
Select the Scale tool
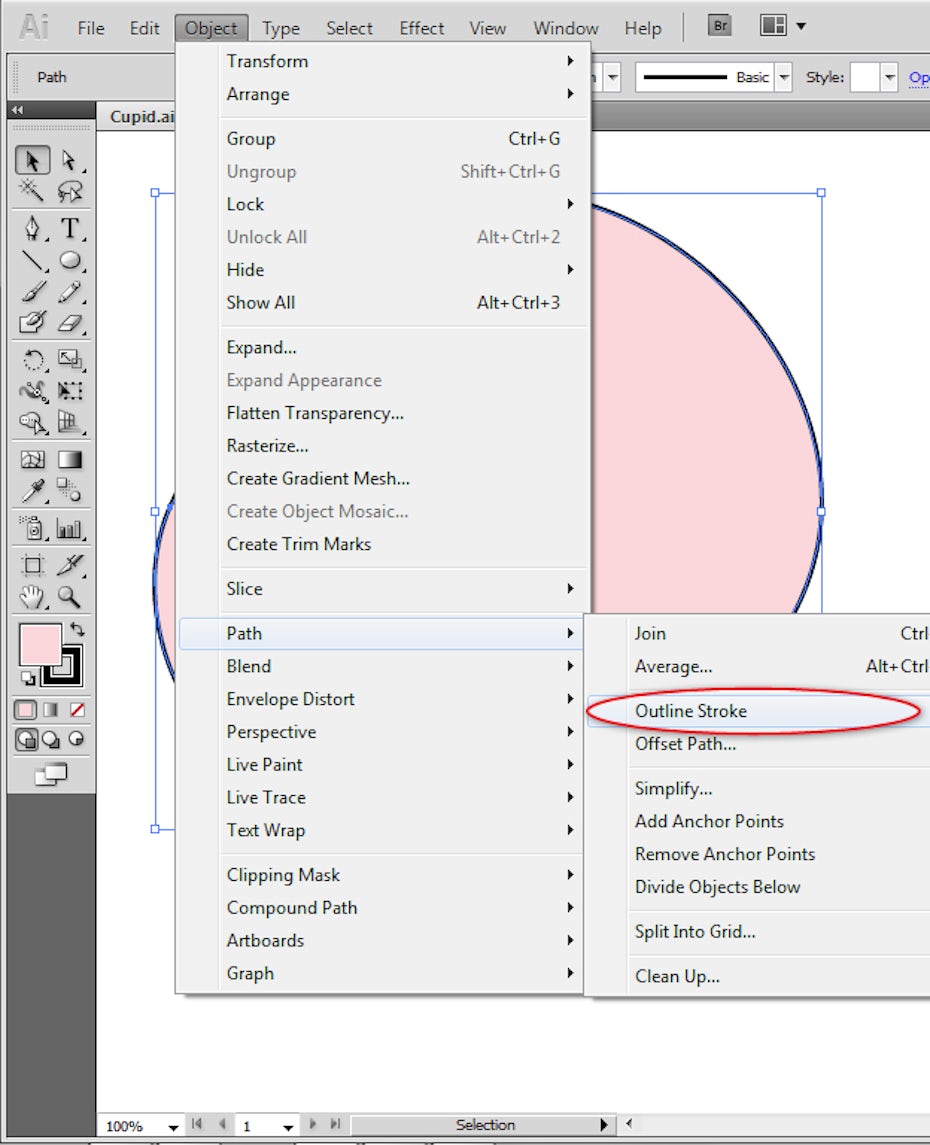coord(69,359)
